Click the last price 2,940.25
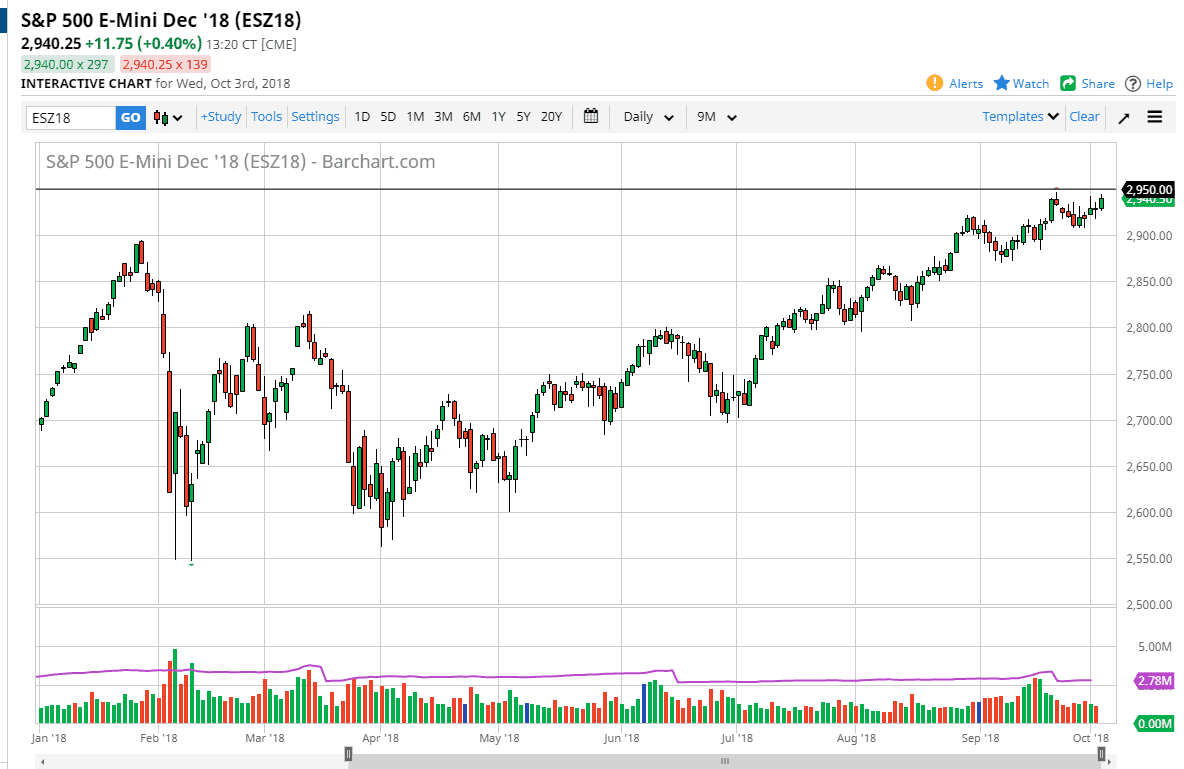Screen dimensions: 1184x769 pos(51,44)
